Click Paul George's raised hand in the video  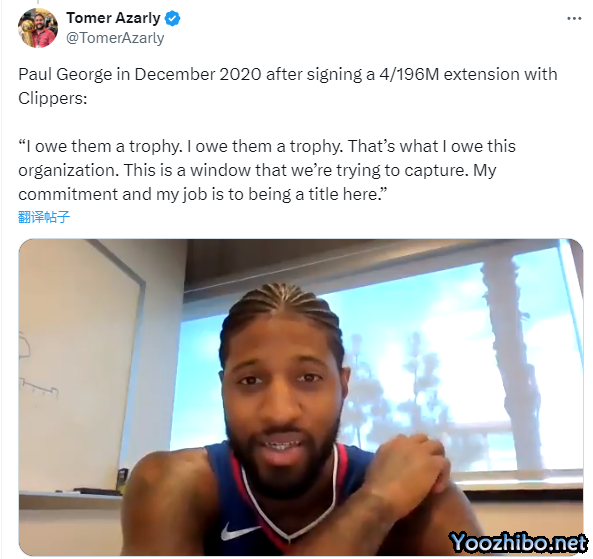click(410, 469)
